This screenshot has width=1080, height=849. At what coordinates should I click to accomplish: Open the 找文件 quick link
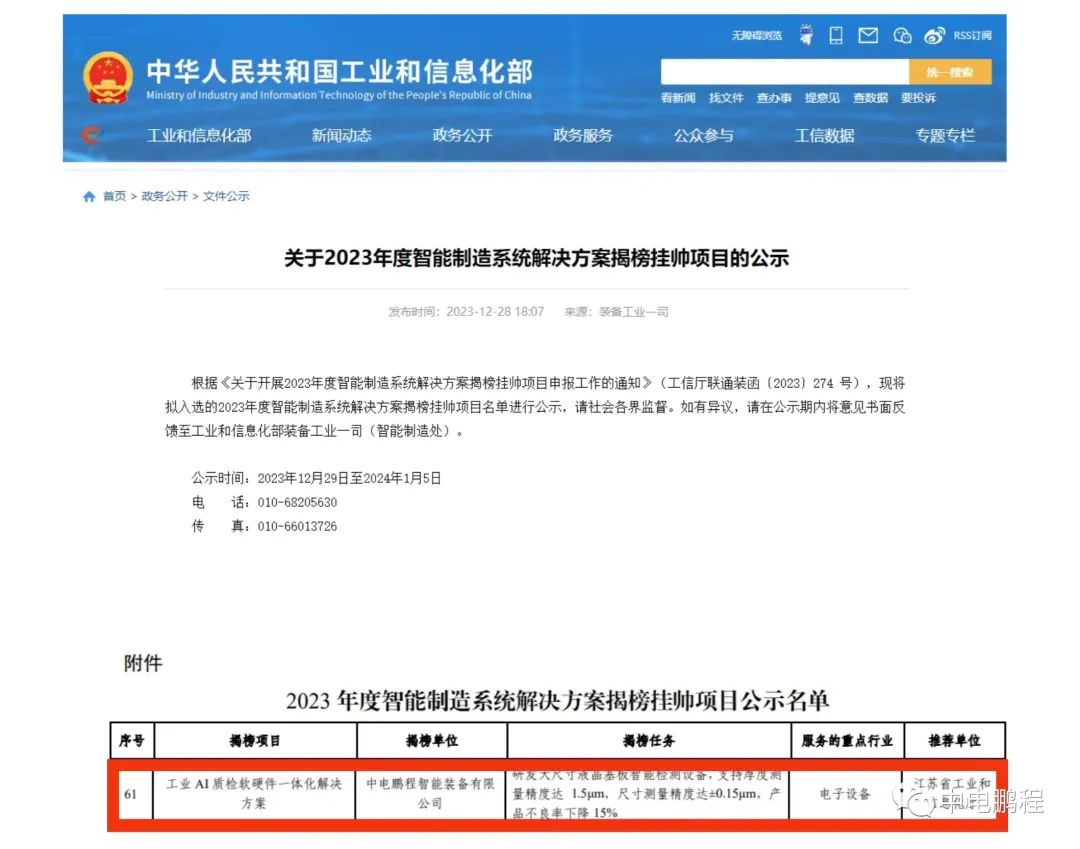pyautogui.click(x=726, y=98)
